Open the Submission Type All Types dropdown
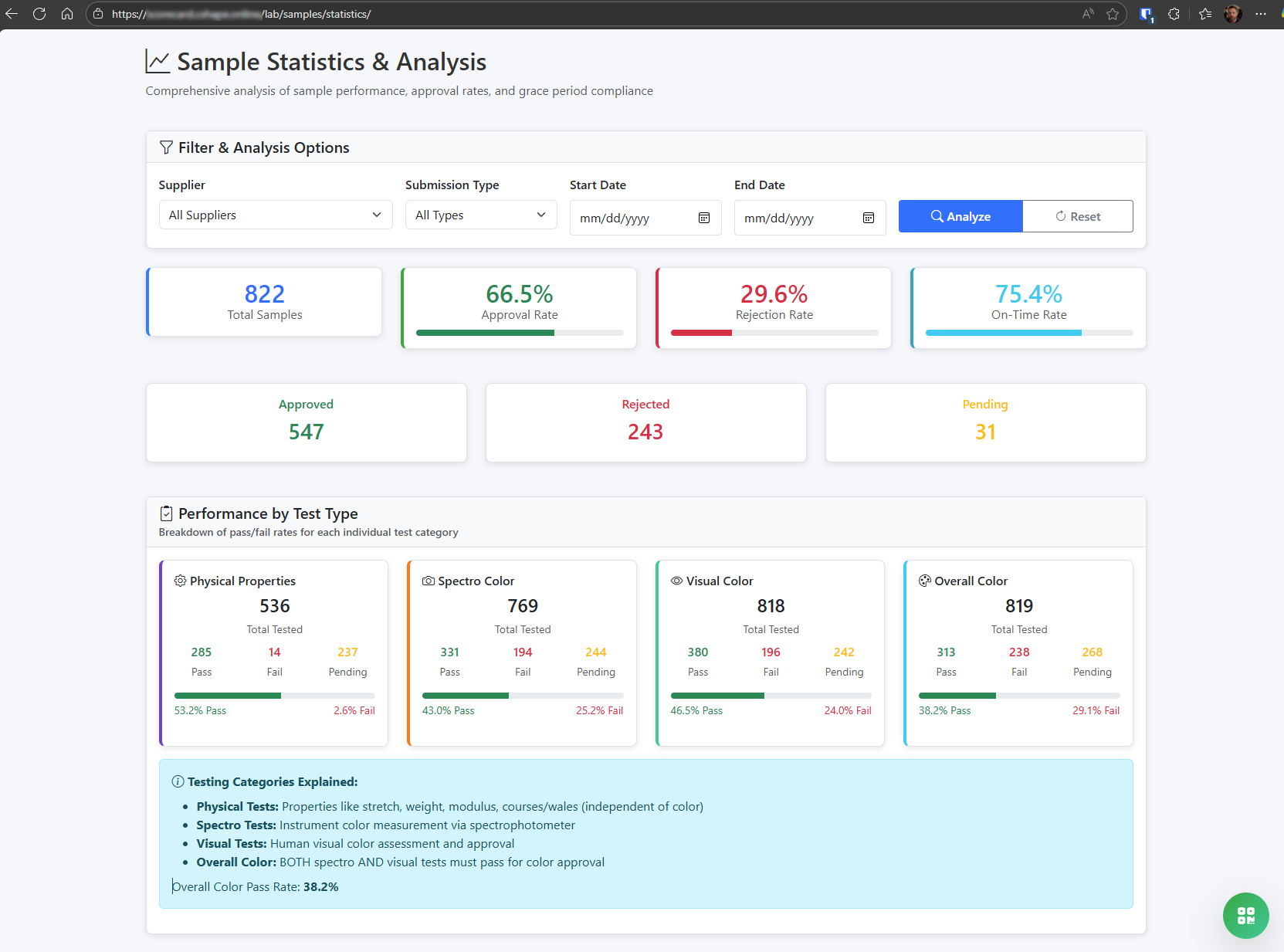 (480, 215)
